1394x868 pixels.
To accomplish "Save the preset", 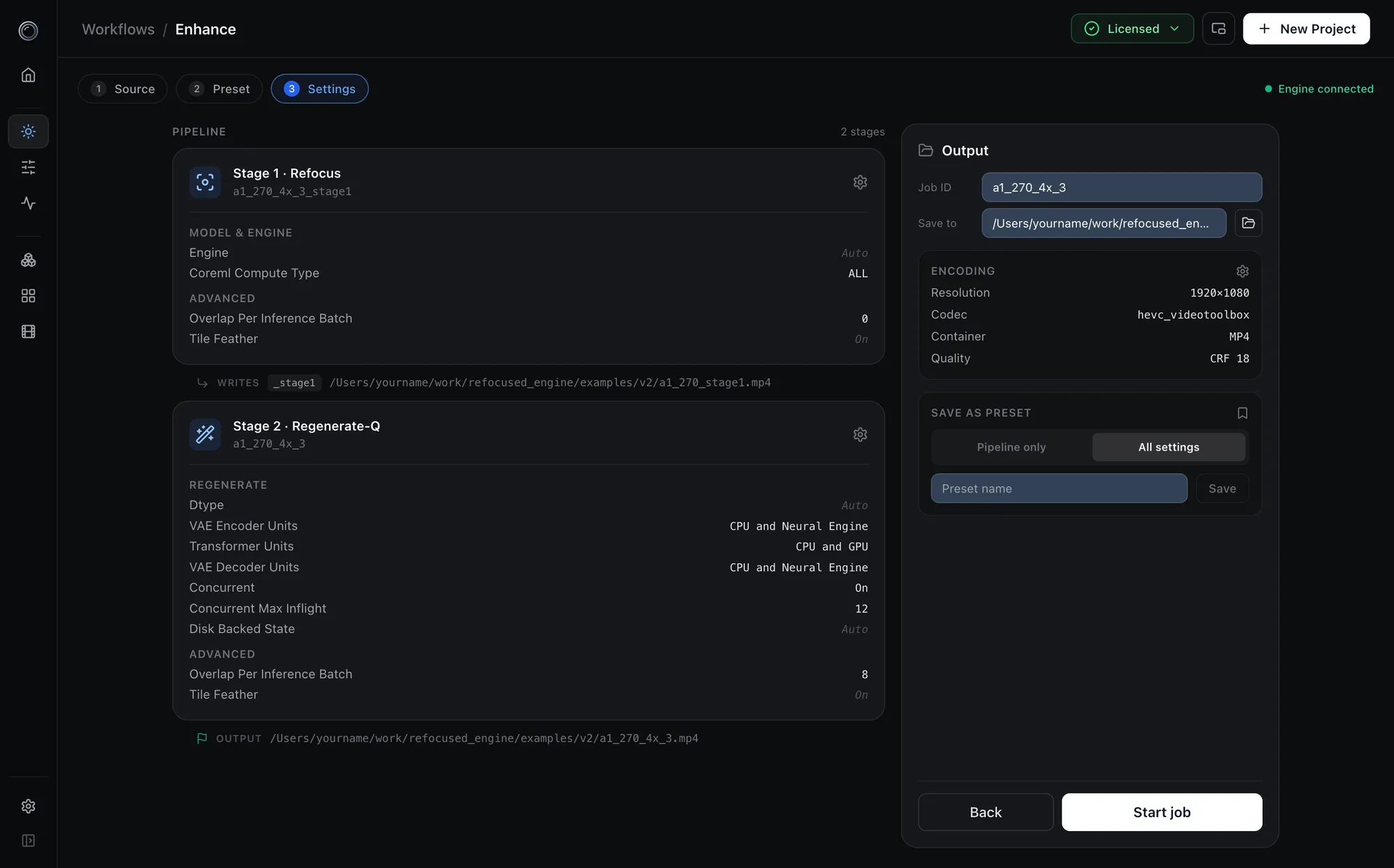I will coord(1222,488).
